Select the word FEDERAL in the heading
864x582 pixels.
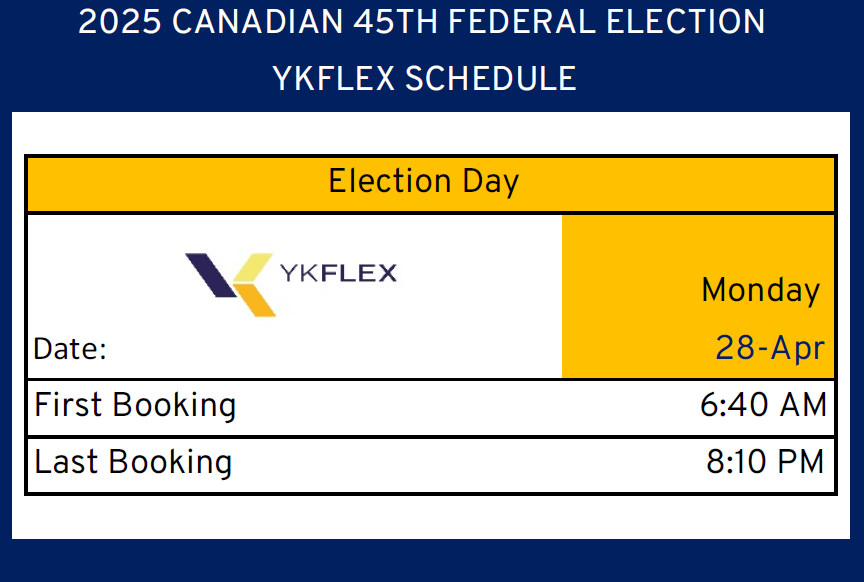(x=522, y=22)
